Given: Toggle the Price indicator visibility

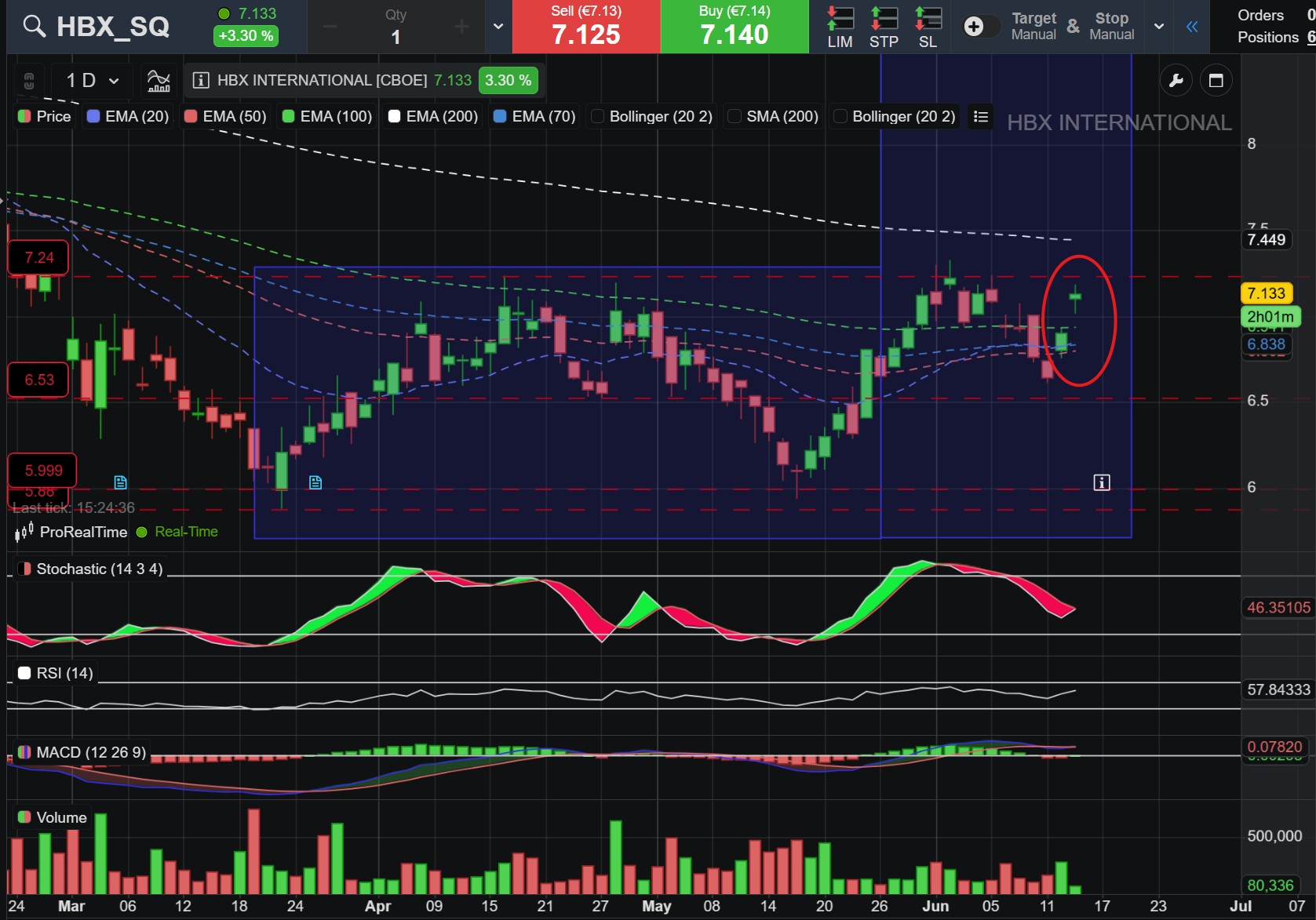Looking at the screenshot, I should click(45, 116).
